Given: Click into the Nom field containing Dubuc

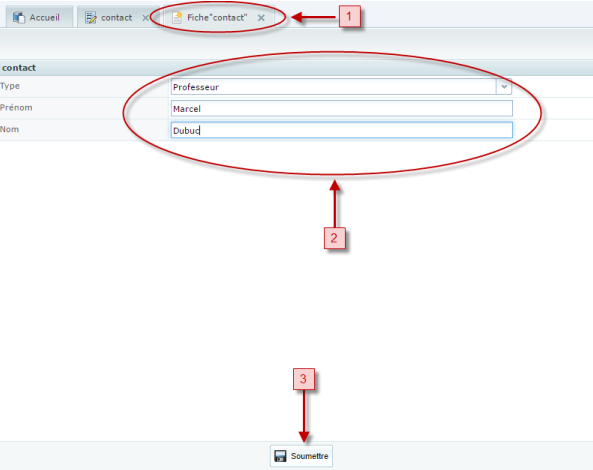Looking at the screenshot, I should click(x=342, y=130).
